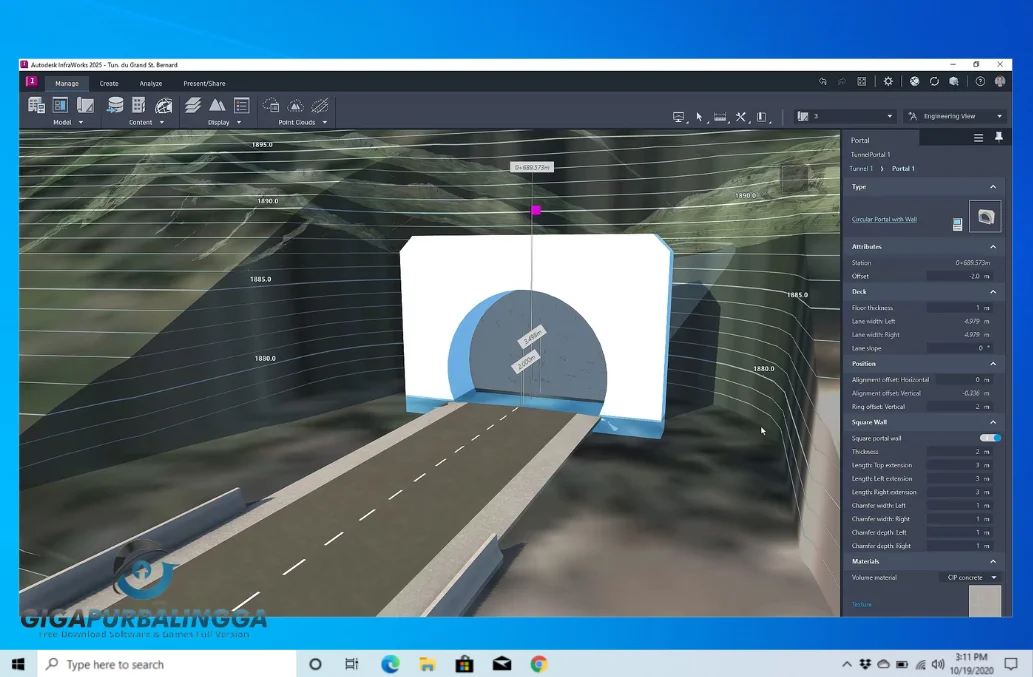Select the Circular Portal thumbnail preview
The height and width of the screenshot is (677, 1033).
coord(986,216)
